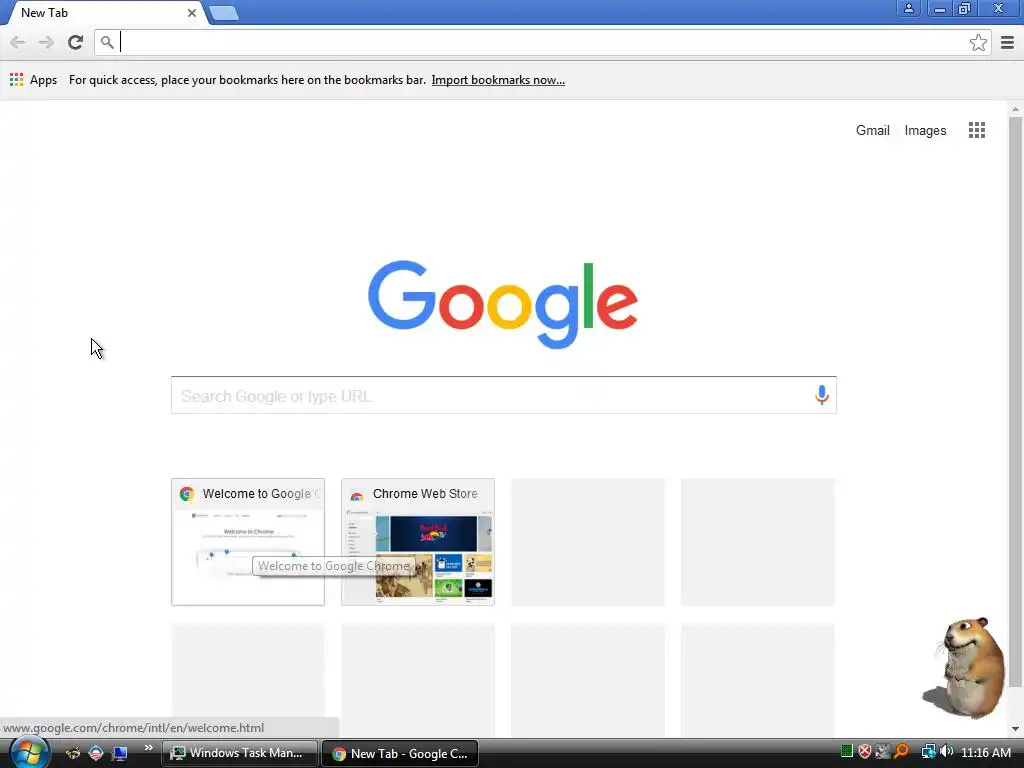Open the Chrome profile button in title bar
The width and height of the screenshot is (1024, 768).
click(908, 8)
